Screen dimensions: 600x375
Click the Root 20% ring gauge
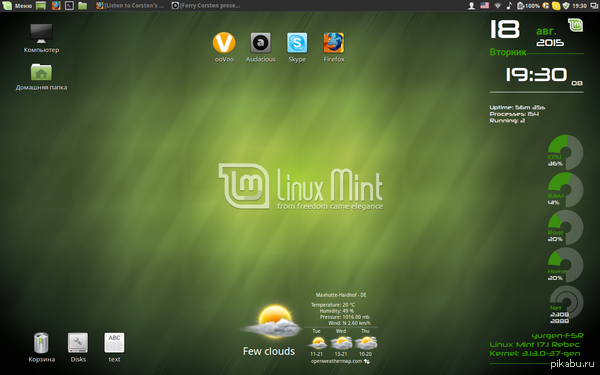(566, 227)
